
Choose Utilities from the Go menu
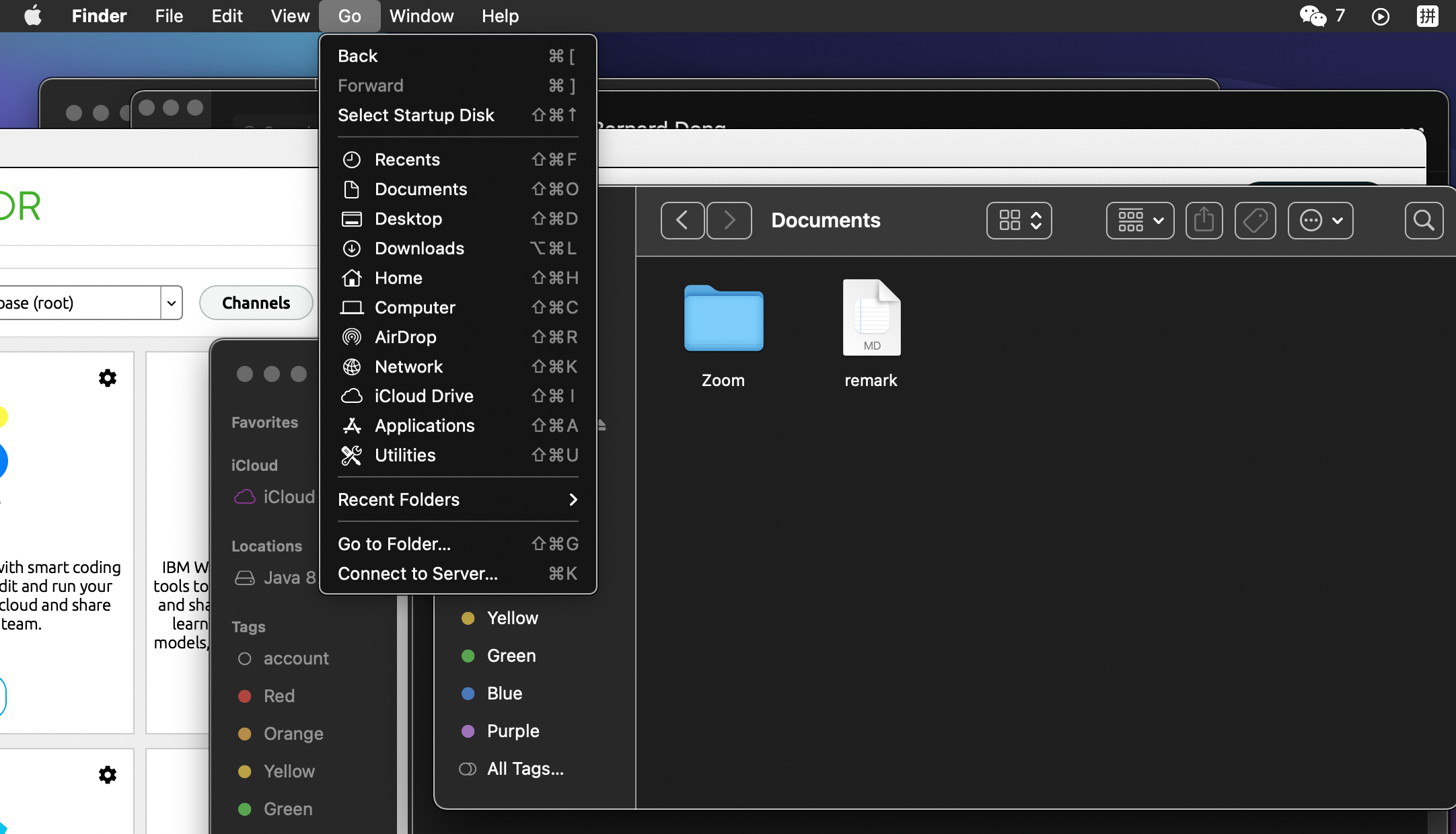pos(458,455)
